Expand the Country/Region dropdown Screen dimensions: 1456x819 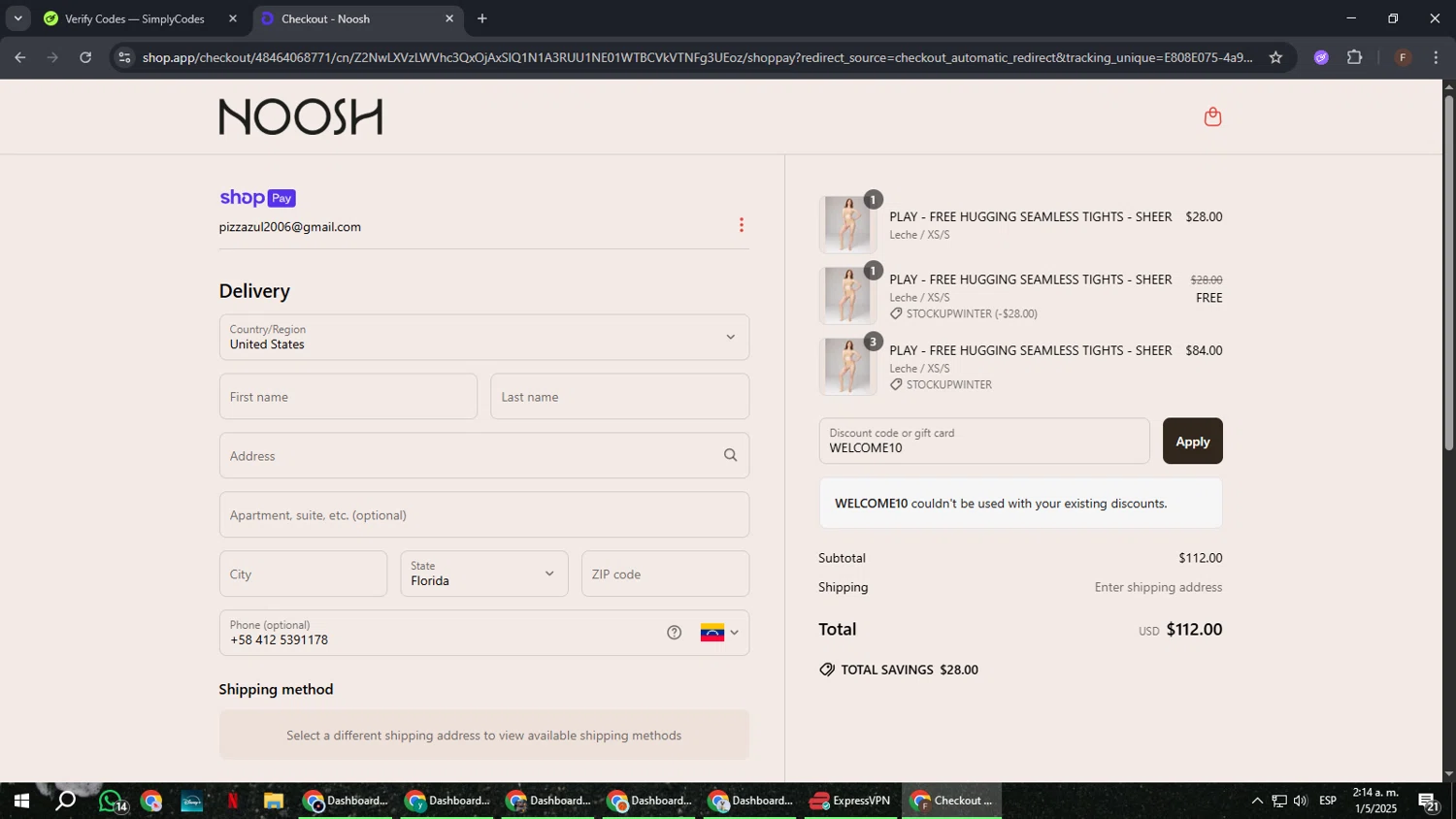tap(484, 337)
